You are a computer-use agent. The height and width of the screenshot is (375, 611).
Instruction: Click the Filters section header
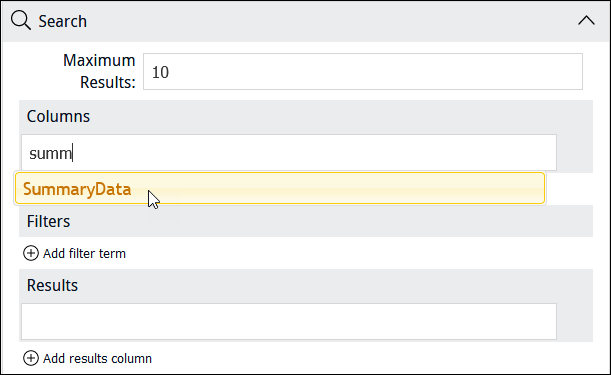[48, 221]
